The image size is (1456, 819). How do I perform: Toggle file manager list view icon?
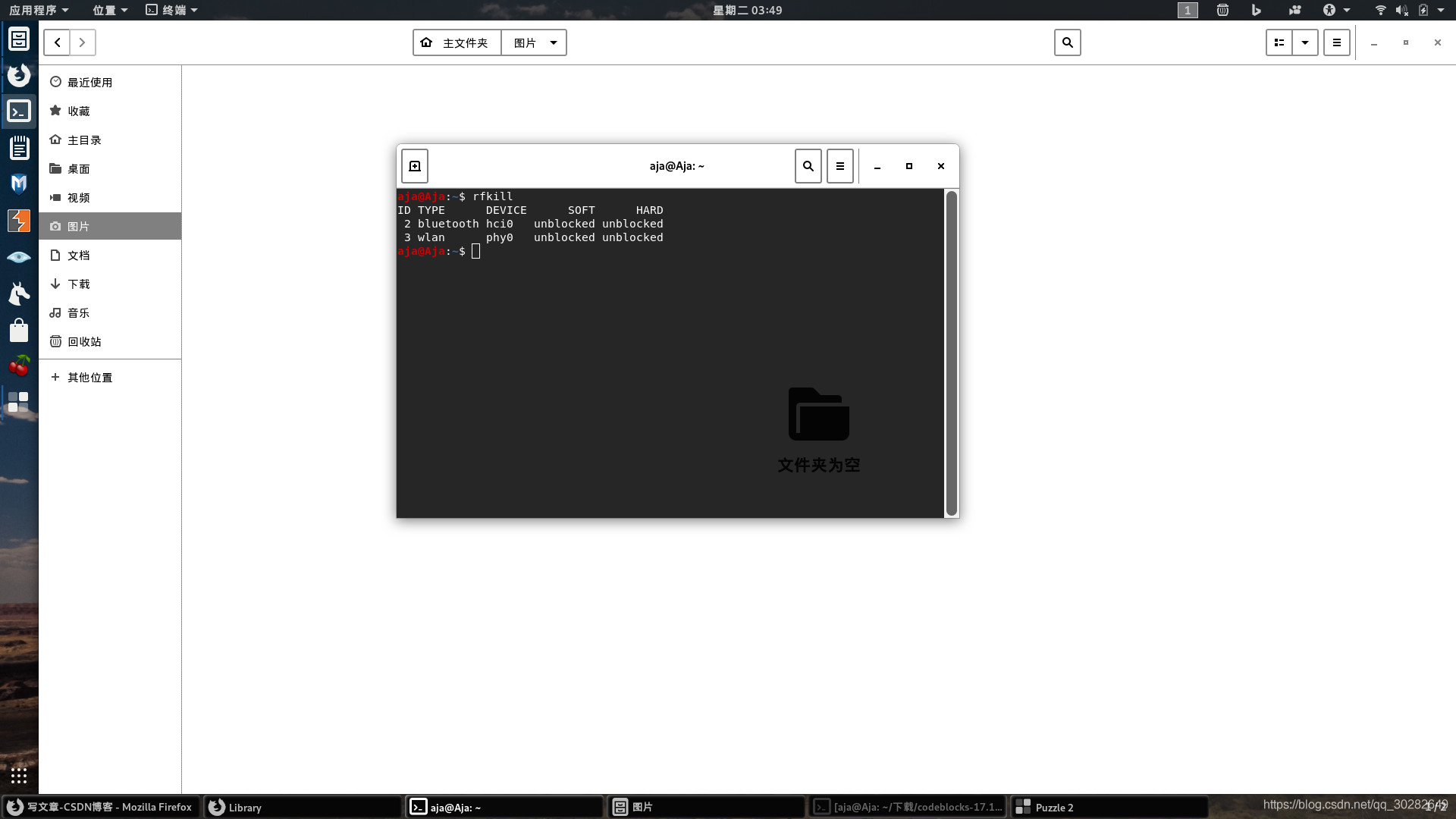coord(1279,42)
